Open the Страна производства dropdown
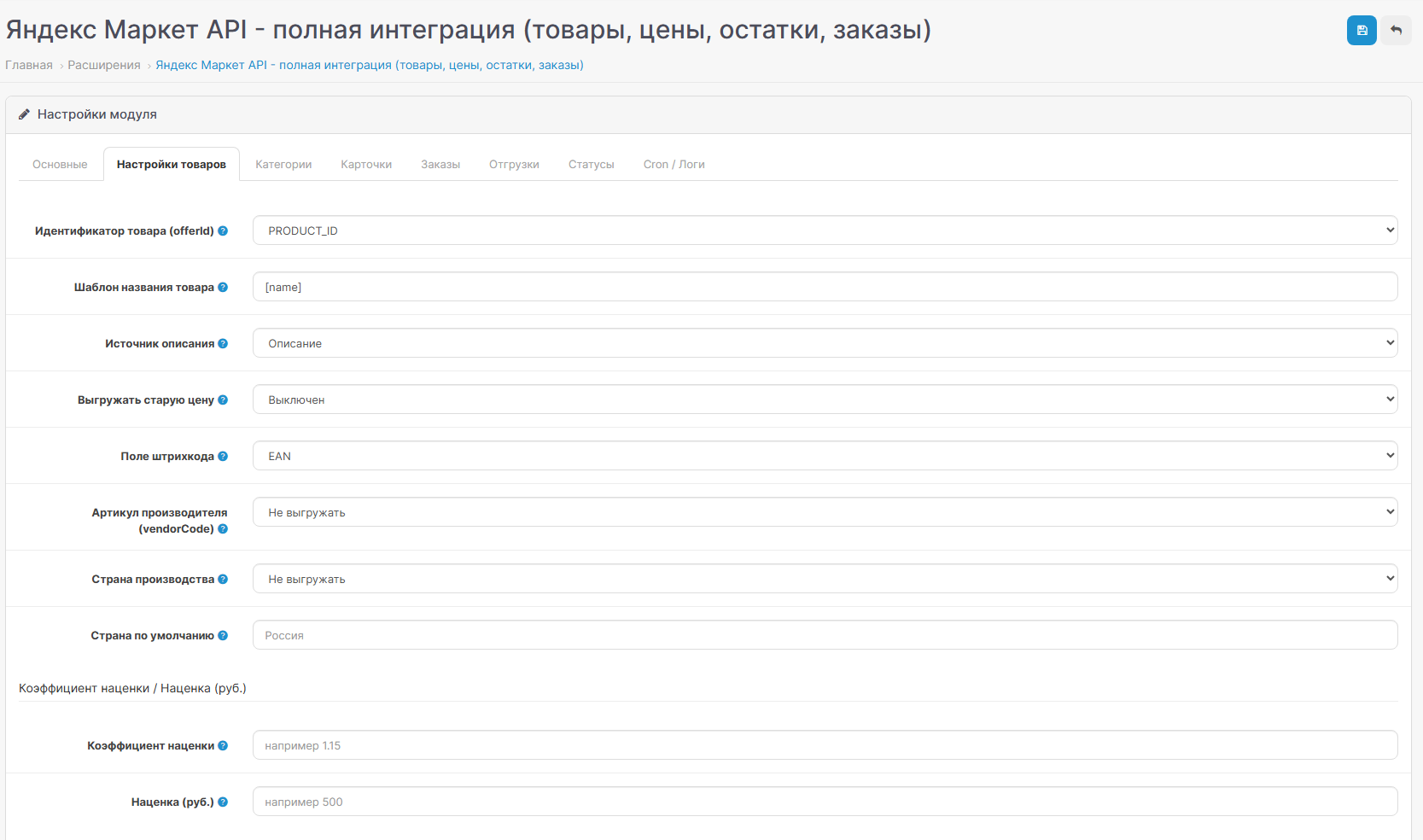The height and width of the screenshot is (840, 1423). pyautogui.click(x=825, y=579)
